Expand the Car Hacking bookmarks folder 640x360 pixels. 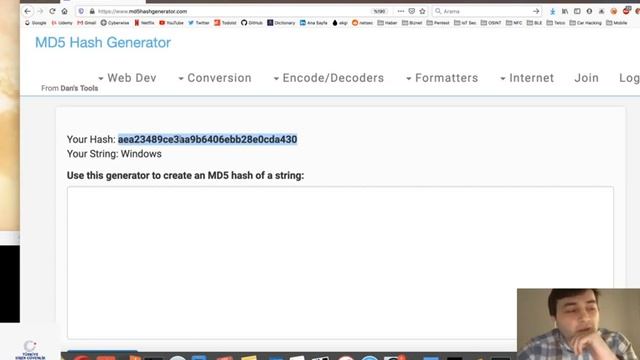[x=586, y=23]
